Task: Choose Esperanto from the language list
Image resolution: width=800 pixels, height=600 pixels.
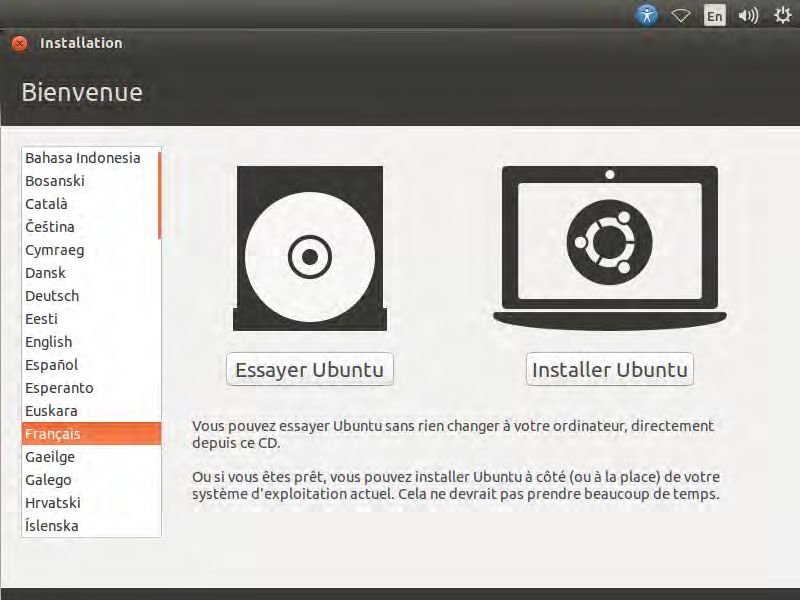Action: click(x=59, y=388)
